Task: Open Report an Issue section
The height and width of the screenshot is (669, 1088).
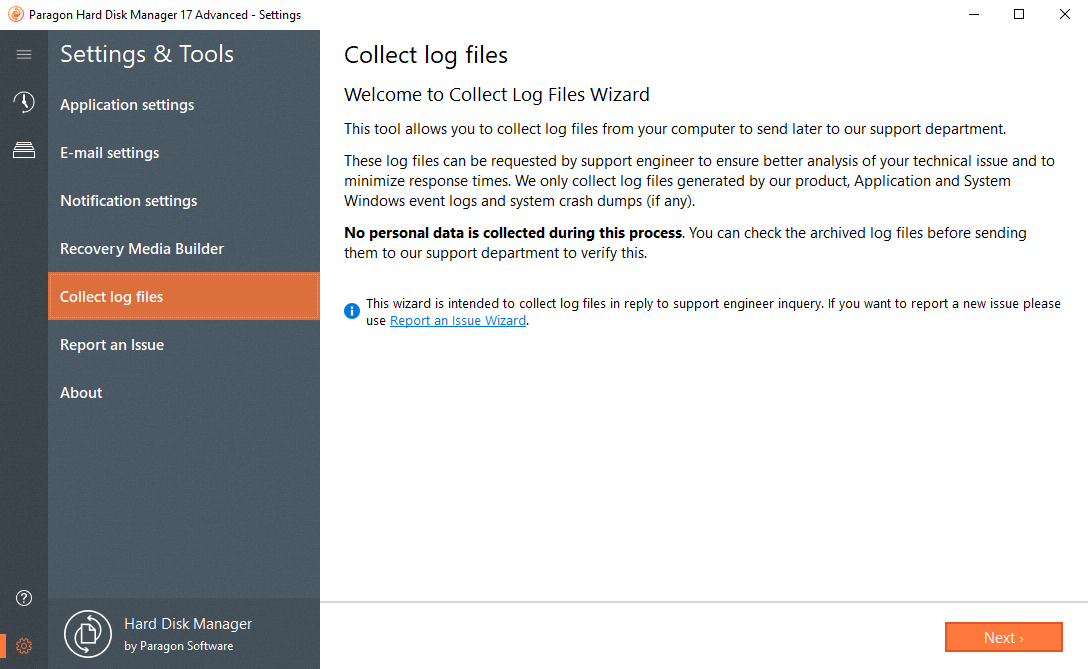Action: 111,344
